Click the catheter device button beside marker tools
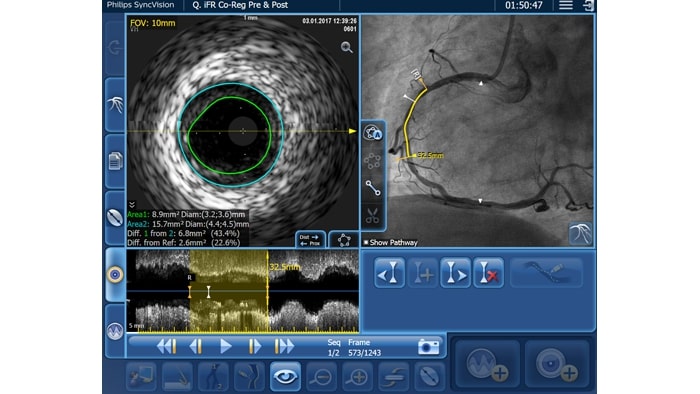The height and width of the screenshot is (394, 700). tap(546, 272)
